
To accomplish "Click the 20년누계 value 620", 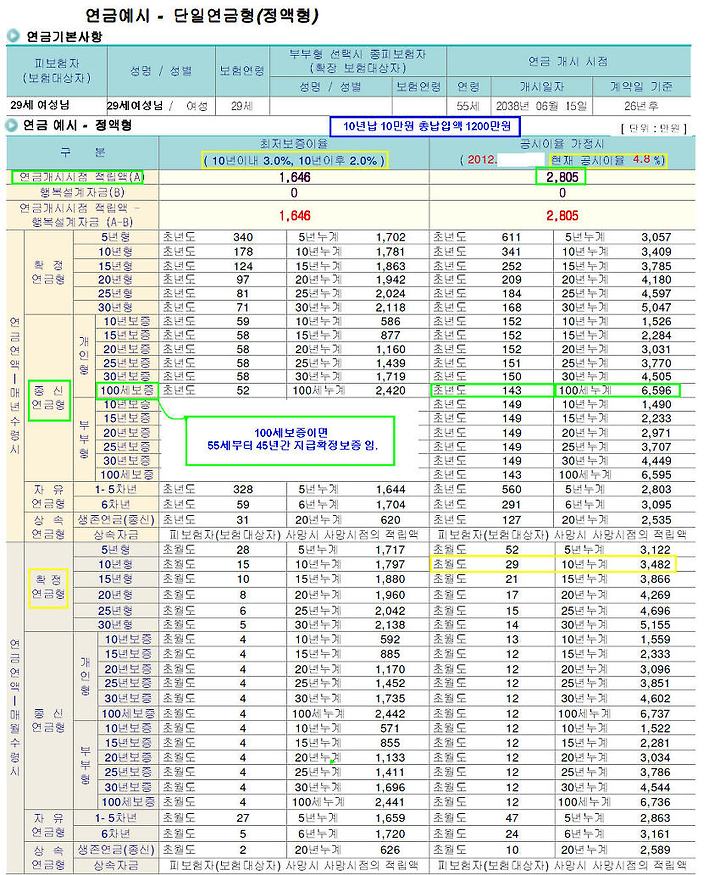I will [x=390, y=520].
